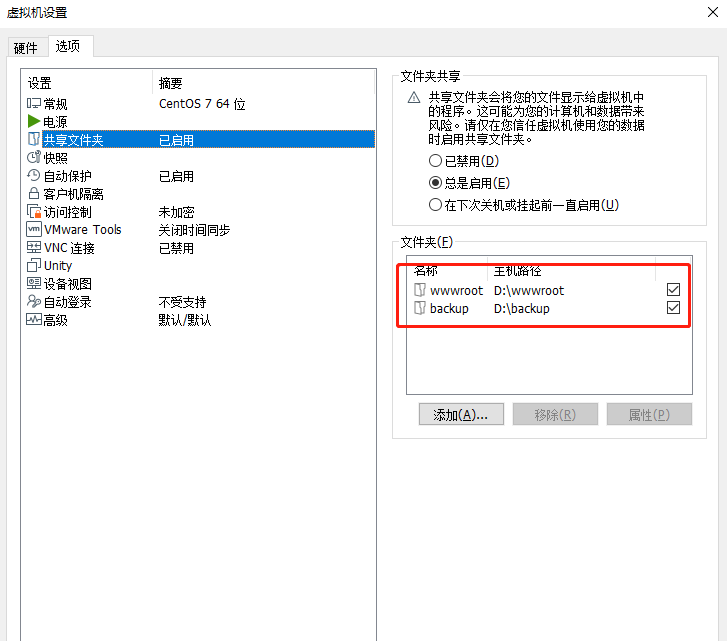Click the 名称 column header
Image resolution: width=727 pixels, height=641 pixels.
coord(447,270)
